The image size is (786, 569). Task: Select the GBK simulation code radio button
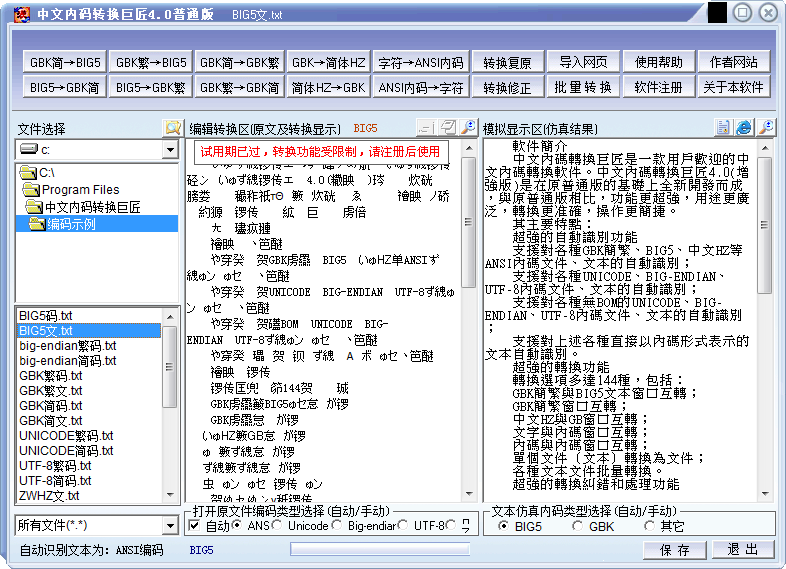(x=577, y=526)
